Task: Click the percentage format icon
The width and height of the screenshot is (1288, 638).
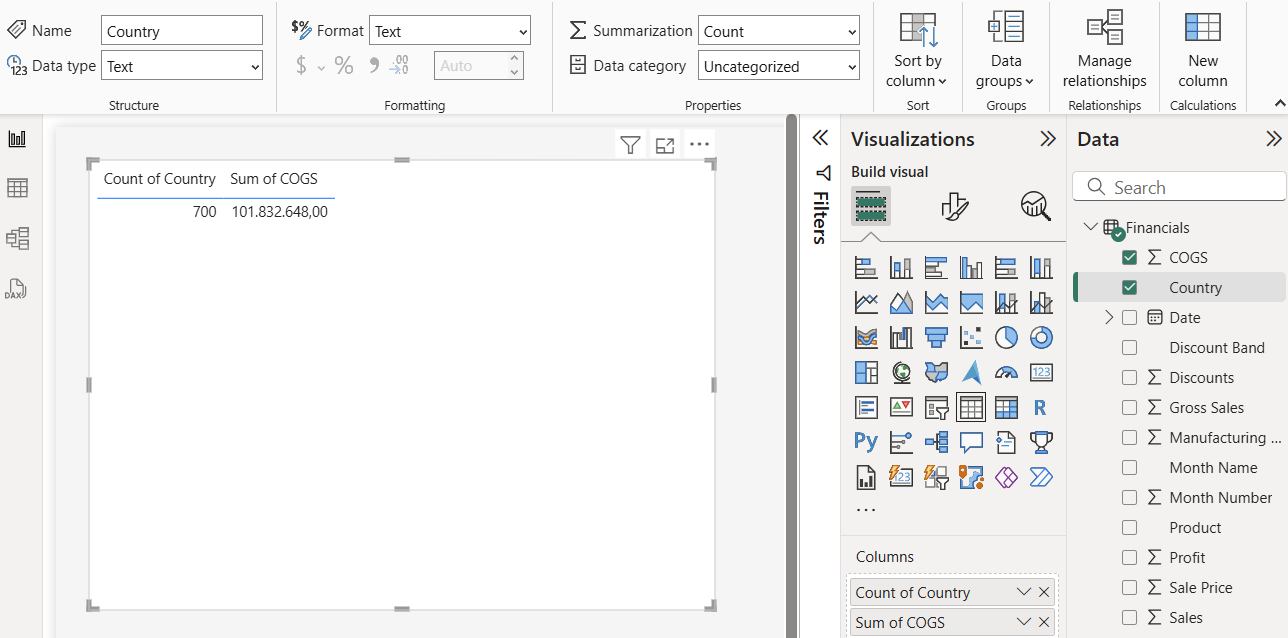Action: coord(344,66)
